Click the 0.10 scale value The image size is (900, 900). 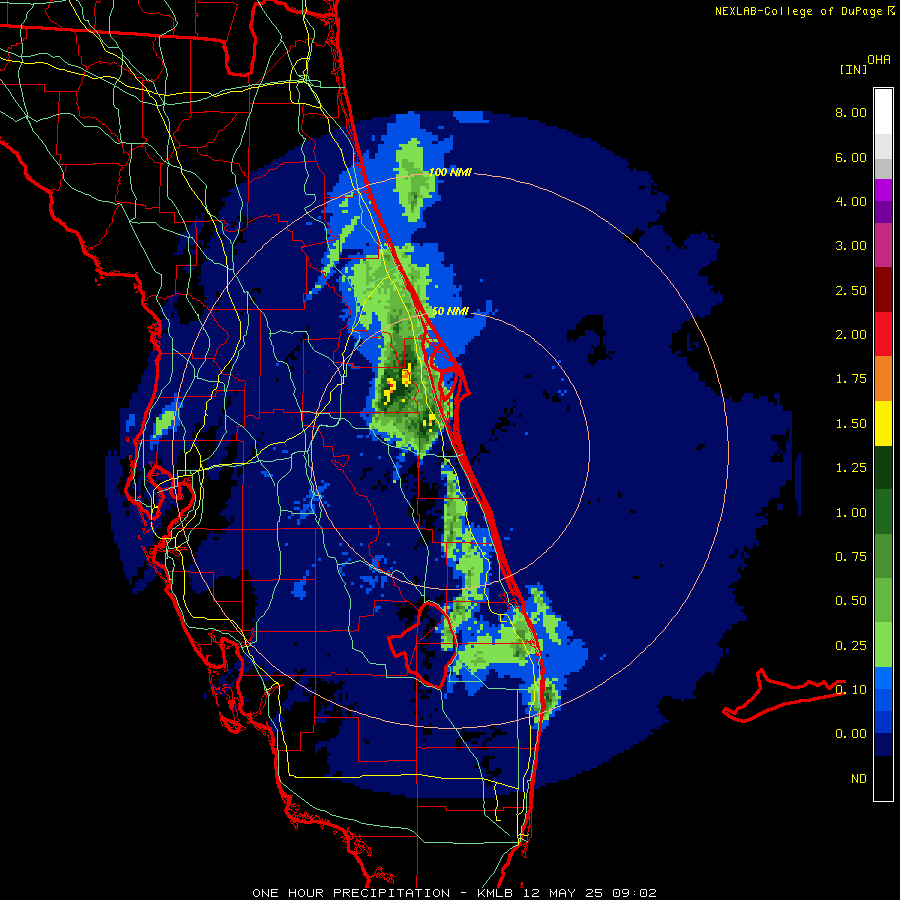point(851,690)
